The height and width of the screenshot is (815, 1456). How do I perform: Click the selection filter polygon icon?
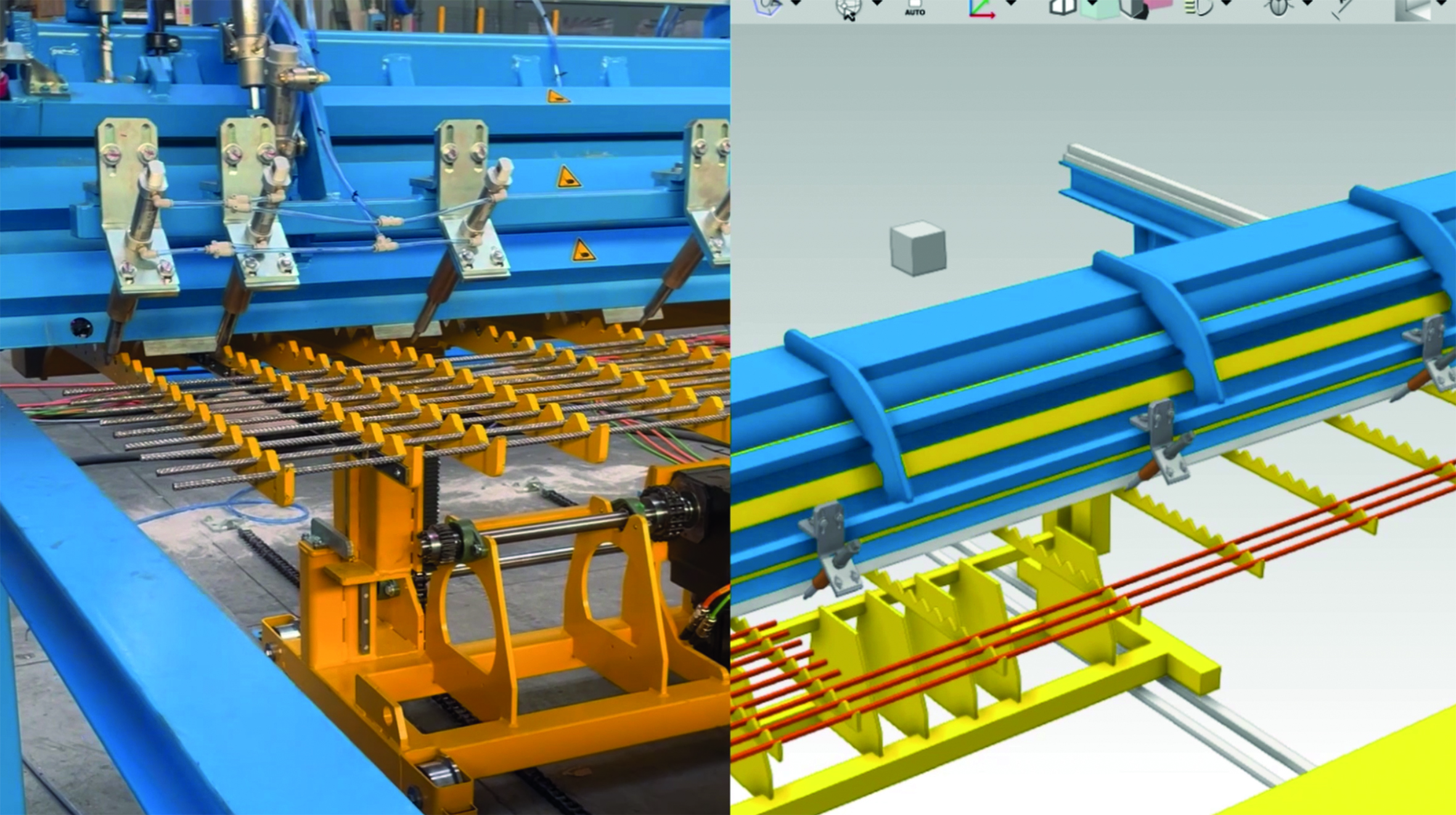(x=769, y=7)
